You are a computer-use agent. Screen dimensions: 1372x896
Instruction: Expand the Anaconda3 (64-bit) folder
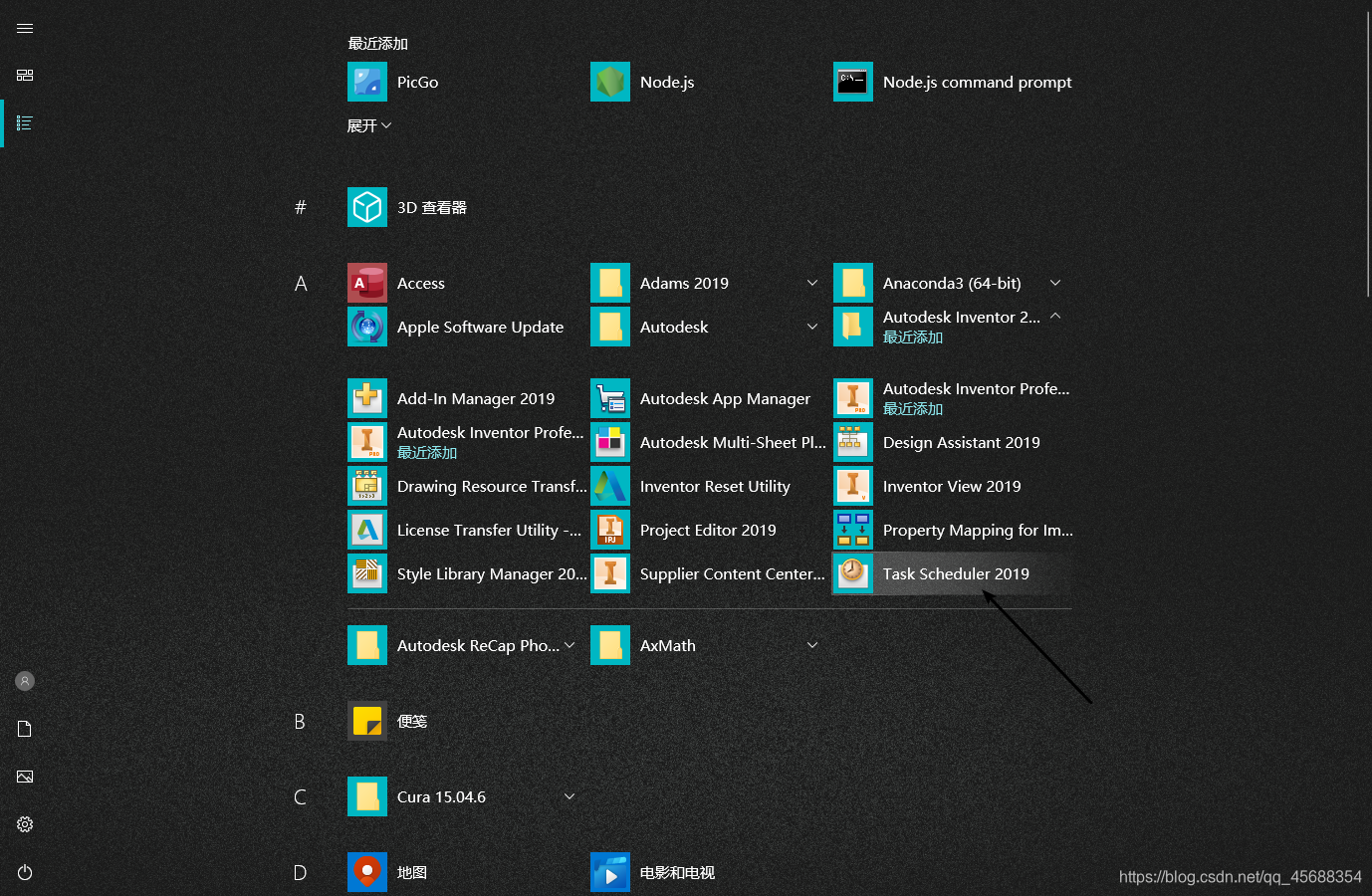click(1055, 283)
